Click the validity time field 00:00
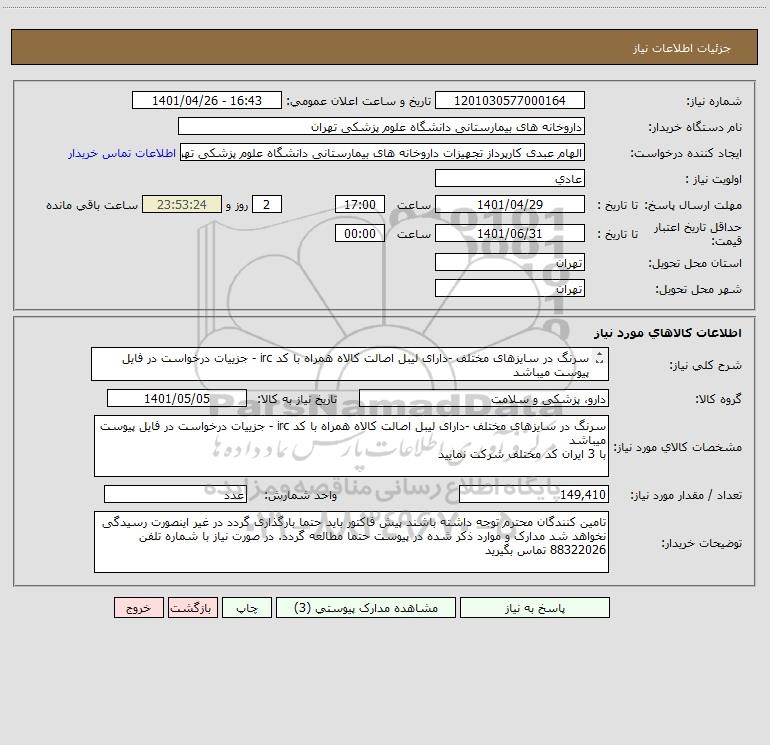The image size is (770, 745). pos(359,233)
